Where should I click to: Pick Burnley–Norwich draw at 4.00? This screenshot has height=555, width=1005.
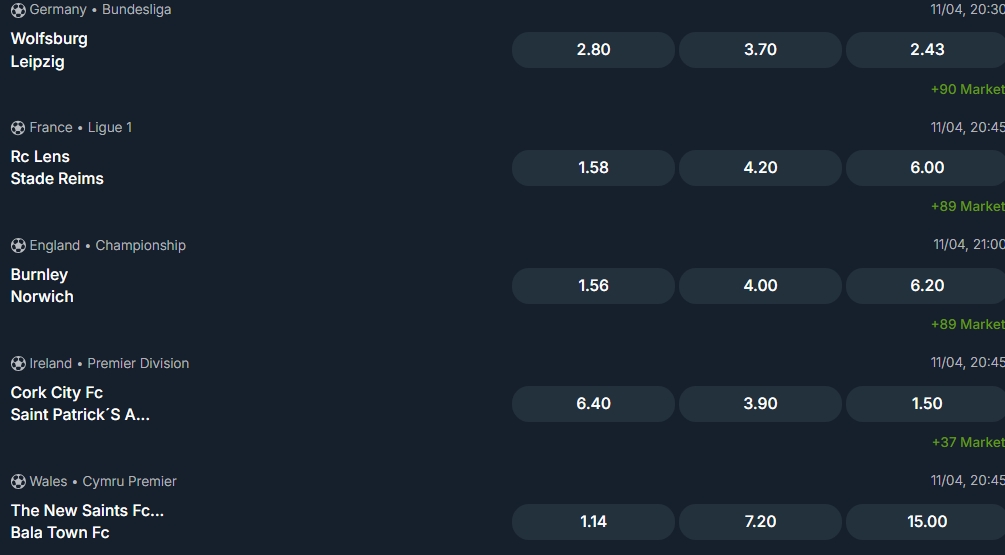pos(760,286)
